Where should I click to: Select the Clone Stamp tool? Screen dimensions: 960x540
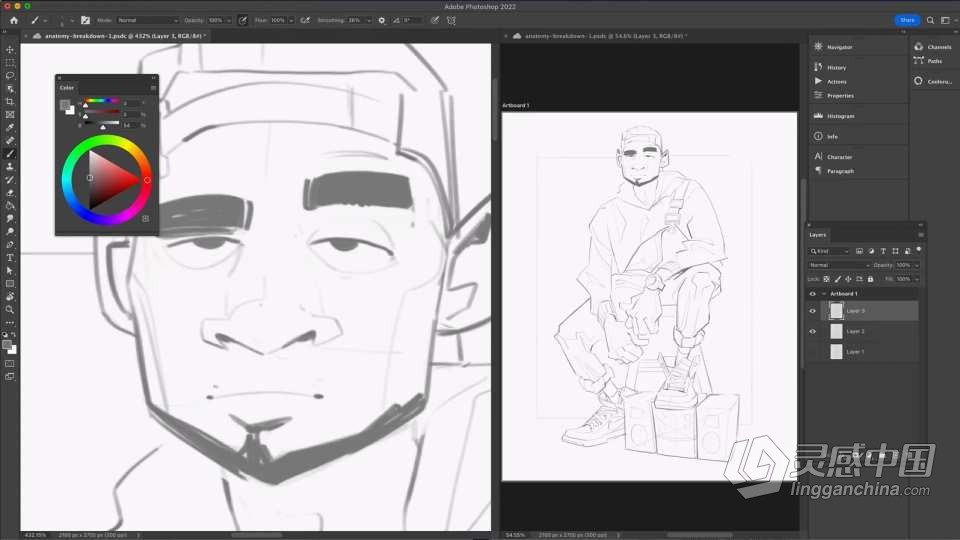coord(10,167)
